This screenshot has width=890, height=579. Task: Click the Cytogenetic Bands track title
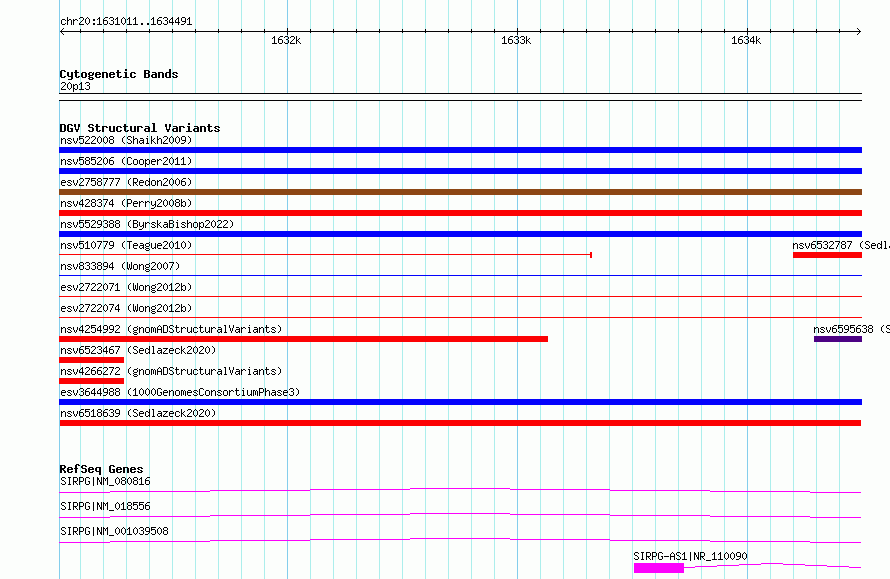tap(119, 74)
